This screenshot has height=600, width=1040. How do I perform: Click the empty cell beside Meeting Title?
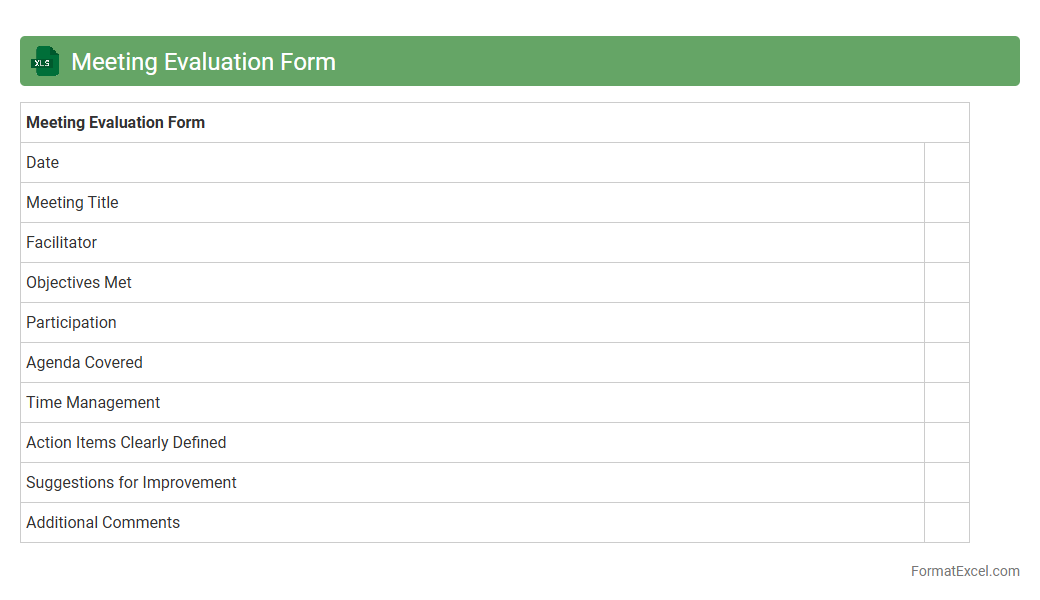click(946, 203)
